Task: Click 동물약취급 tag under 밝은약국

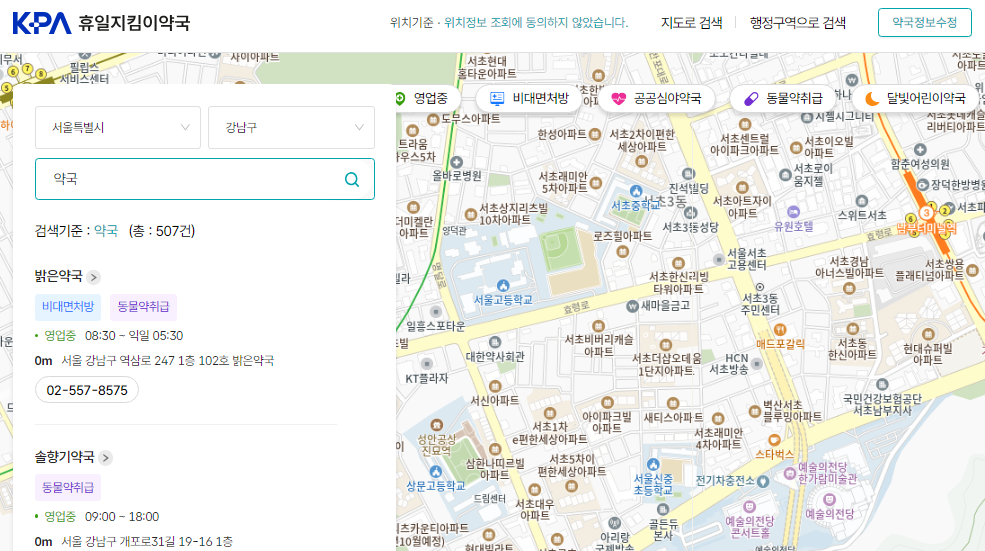Action: 143,307
